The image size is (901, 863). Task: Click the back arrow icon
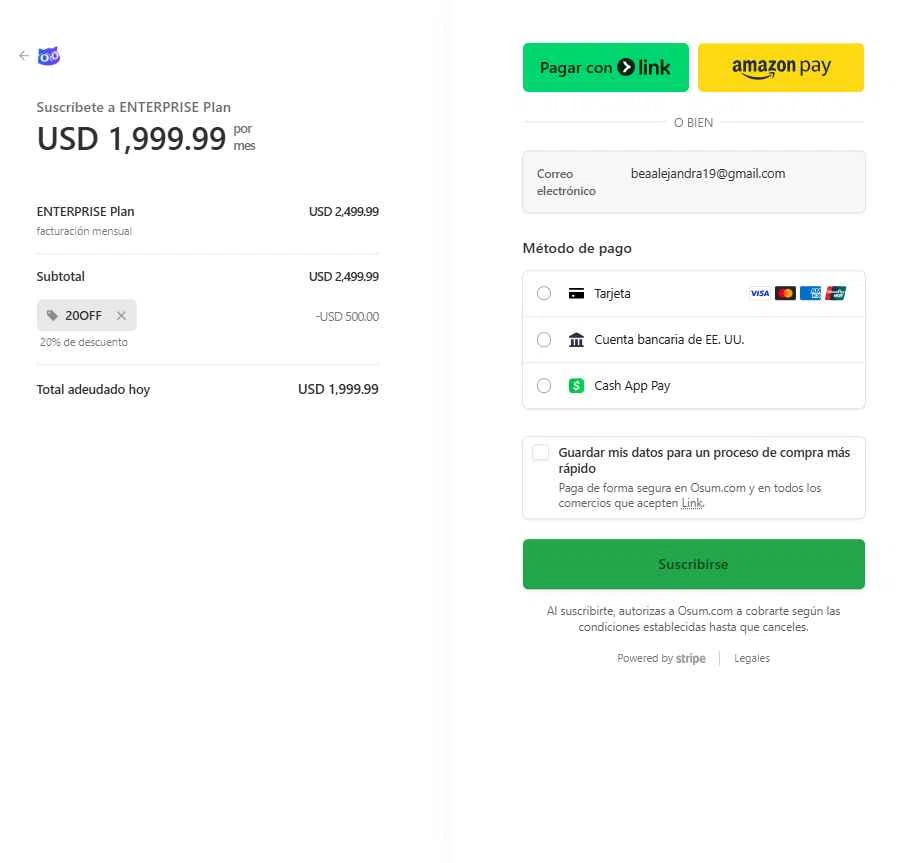pyautogui.click(x=23, y=56)
